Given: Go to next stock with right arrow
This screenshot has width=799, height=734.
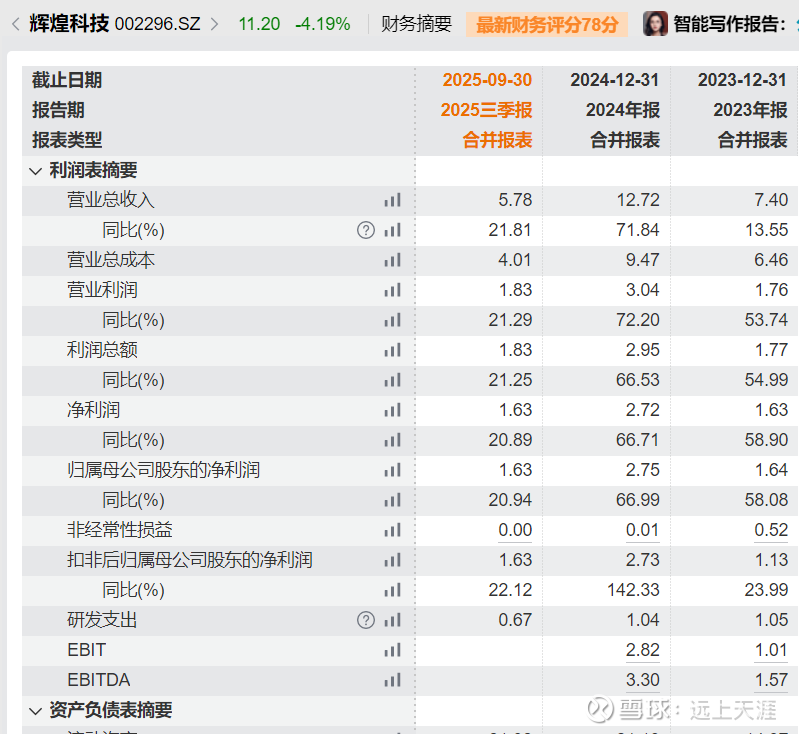Looking at the screenshot, I should point(215,24).
